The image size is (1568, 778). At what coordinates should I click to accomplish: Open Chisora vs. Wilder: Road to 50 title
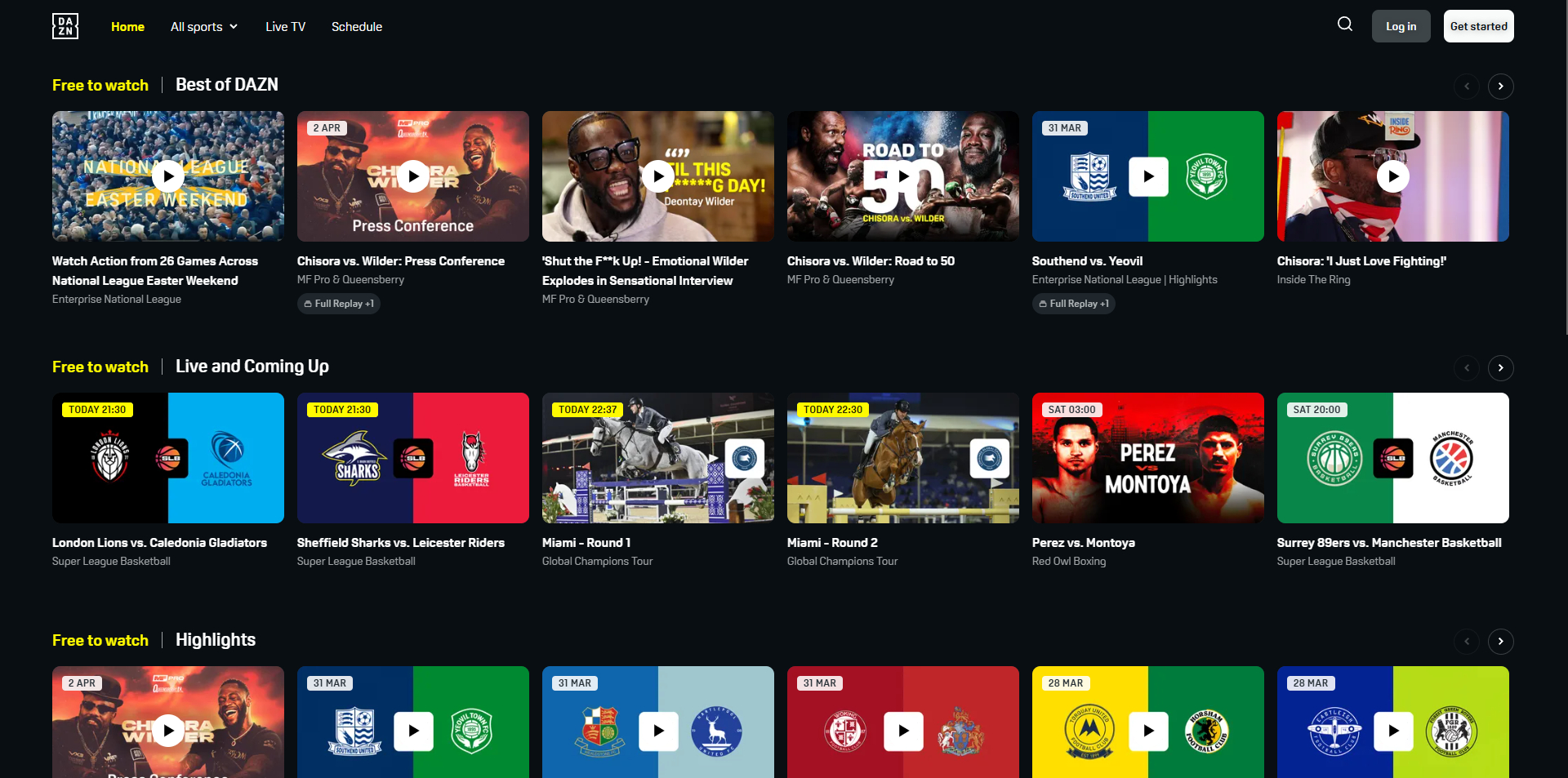tap(871, 260)
